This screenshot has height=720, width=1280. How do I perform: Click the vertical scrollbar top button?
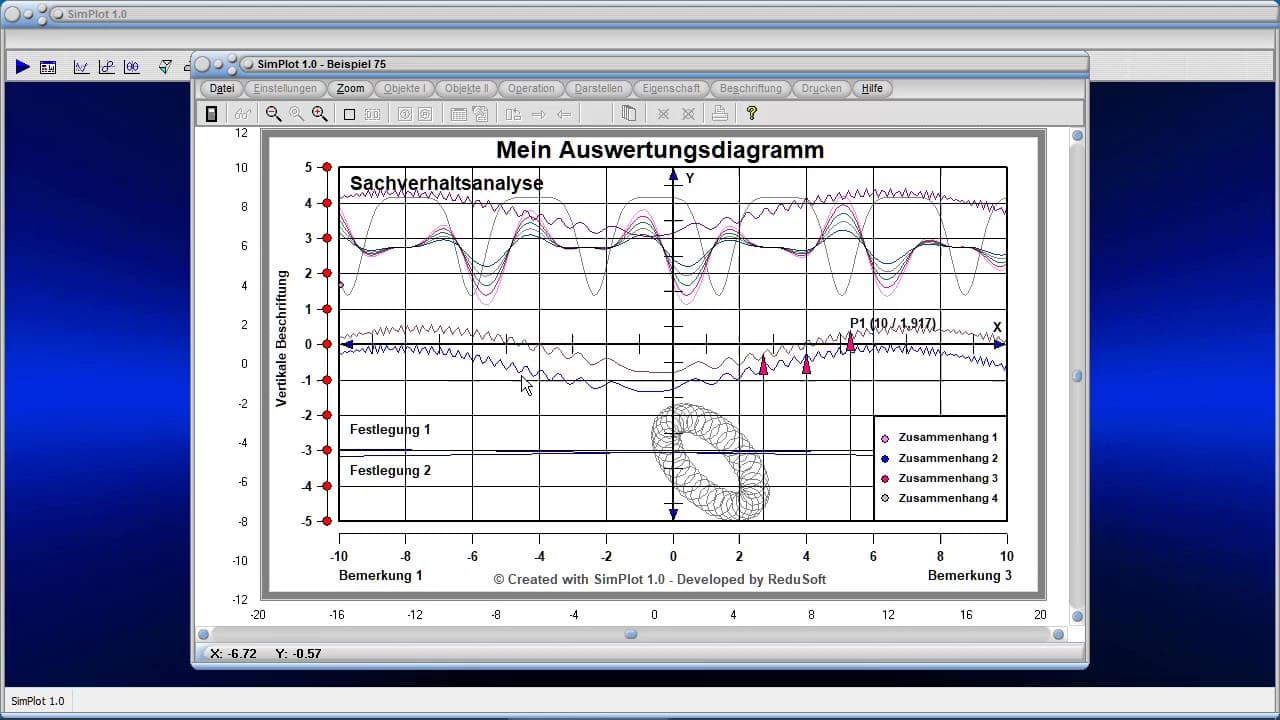pos(1077,136)
